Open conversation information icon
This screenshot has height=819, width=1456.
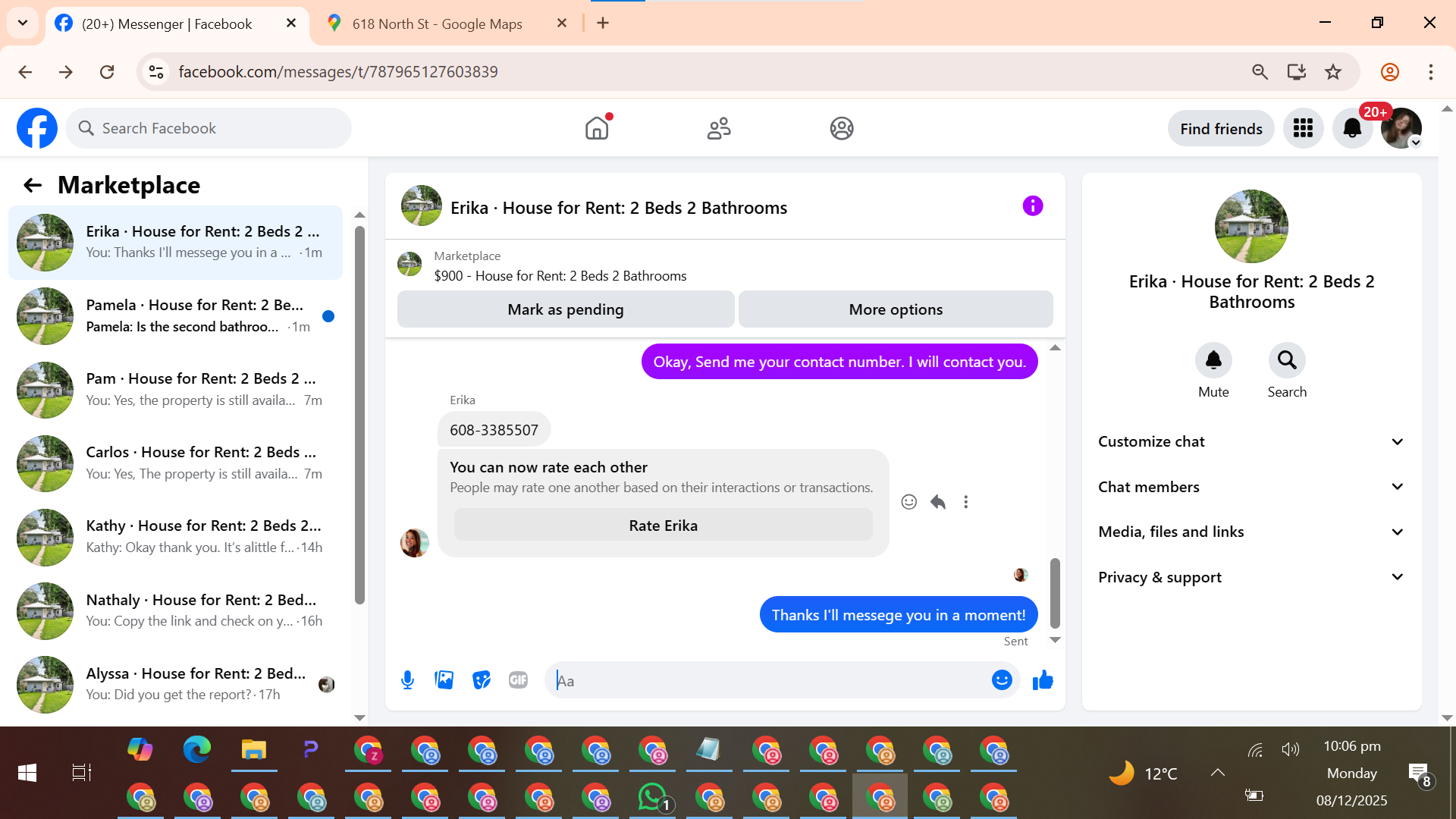tap(1033, 206)
